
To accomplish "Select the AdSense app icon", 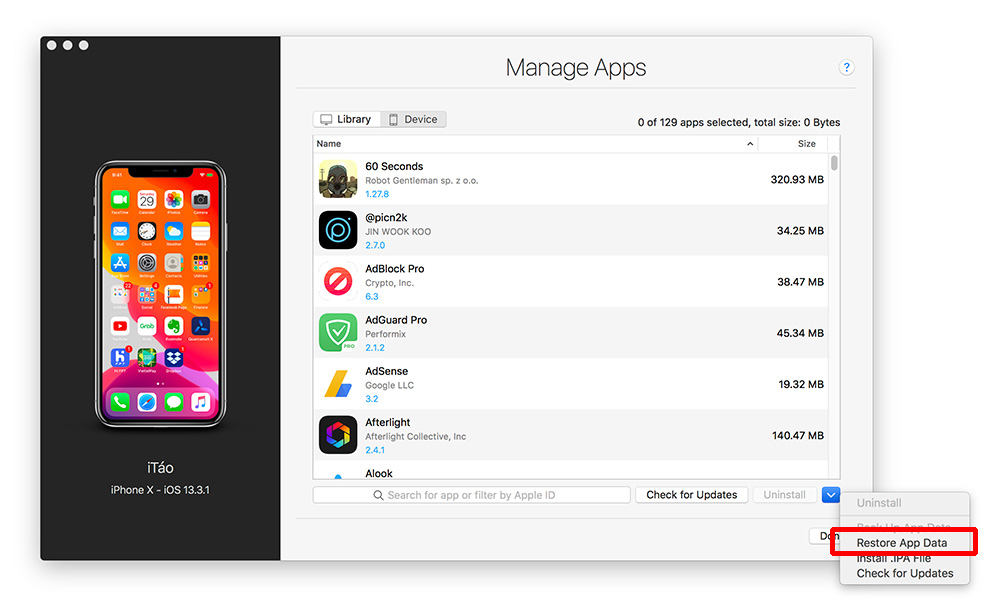I will (338, 384).
